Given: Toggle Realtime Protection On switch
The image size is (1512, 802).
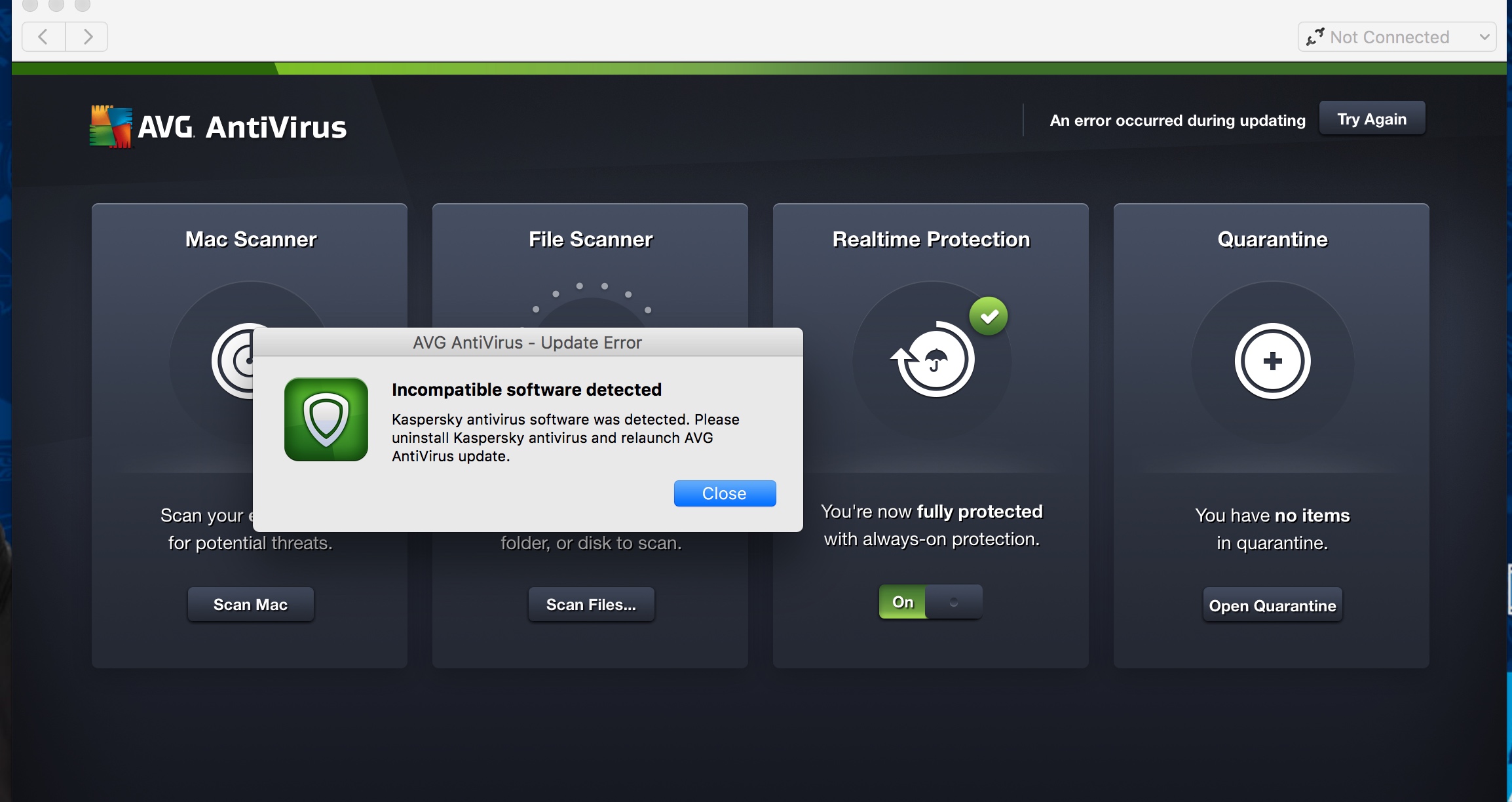Looking at the screenshot, I should click(930, 601).
